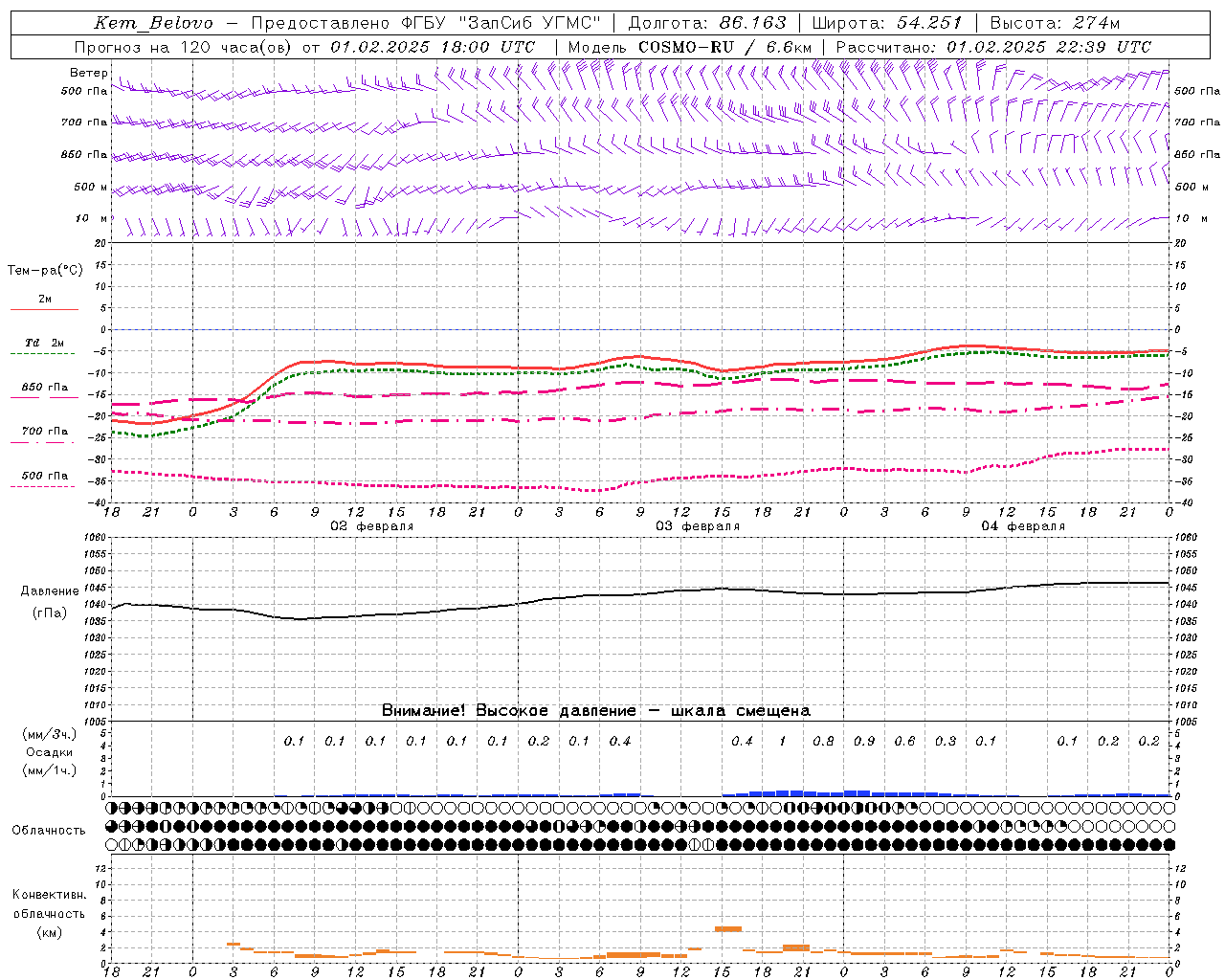Click the '700 гПа' temperature legend entry

(44, 431)
